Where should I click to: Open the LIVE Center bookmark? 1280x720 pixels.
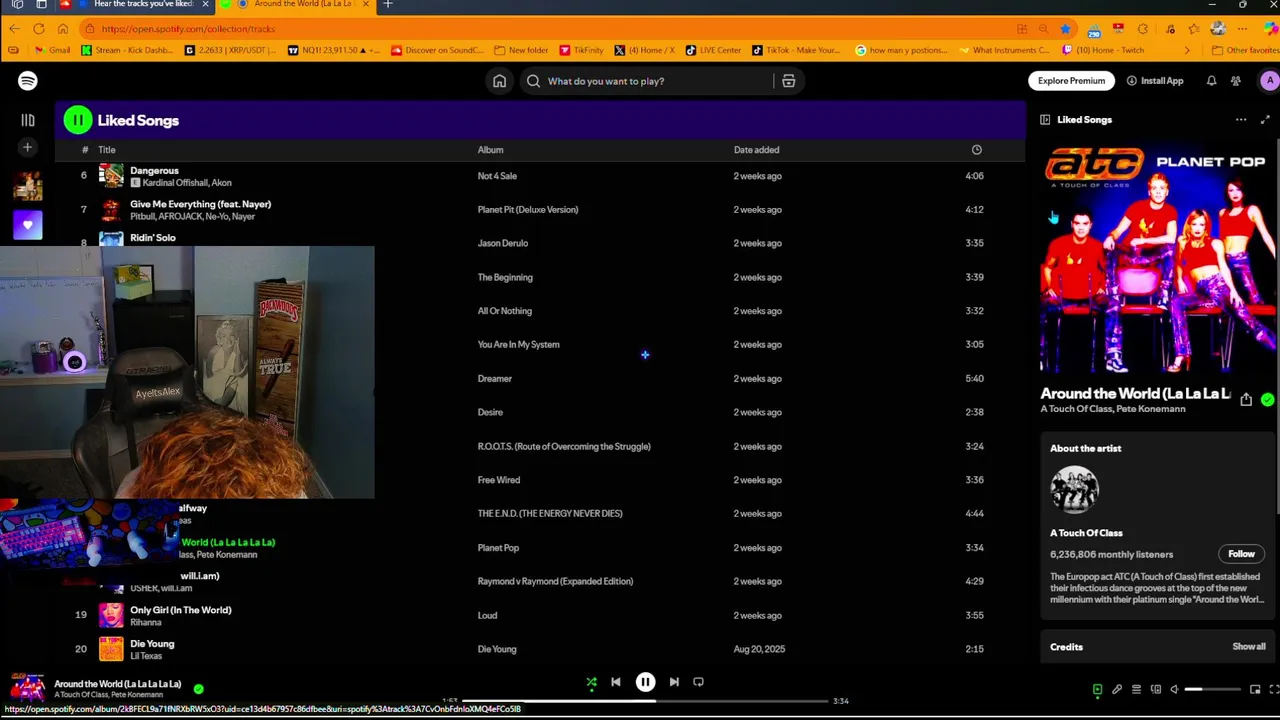point(714,50)
